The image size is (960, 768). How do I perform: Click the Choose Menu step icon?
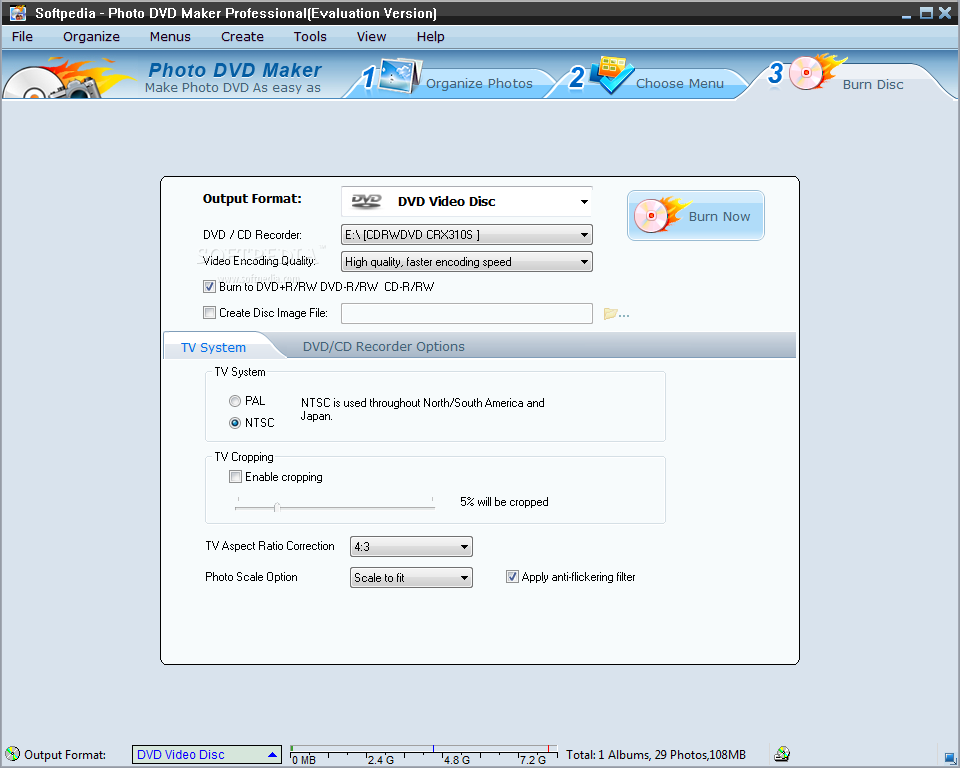[x=612, y=75]
